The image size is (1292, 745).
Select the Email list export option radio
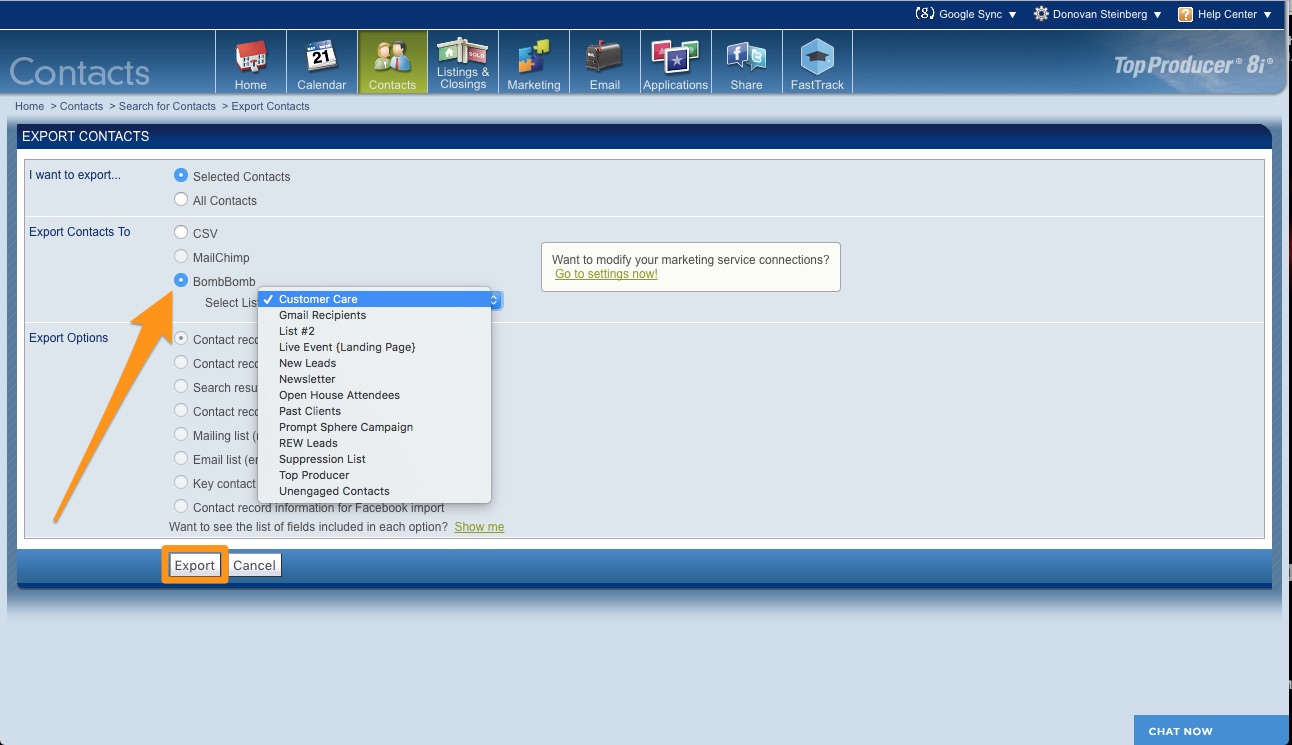(181, 458)
